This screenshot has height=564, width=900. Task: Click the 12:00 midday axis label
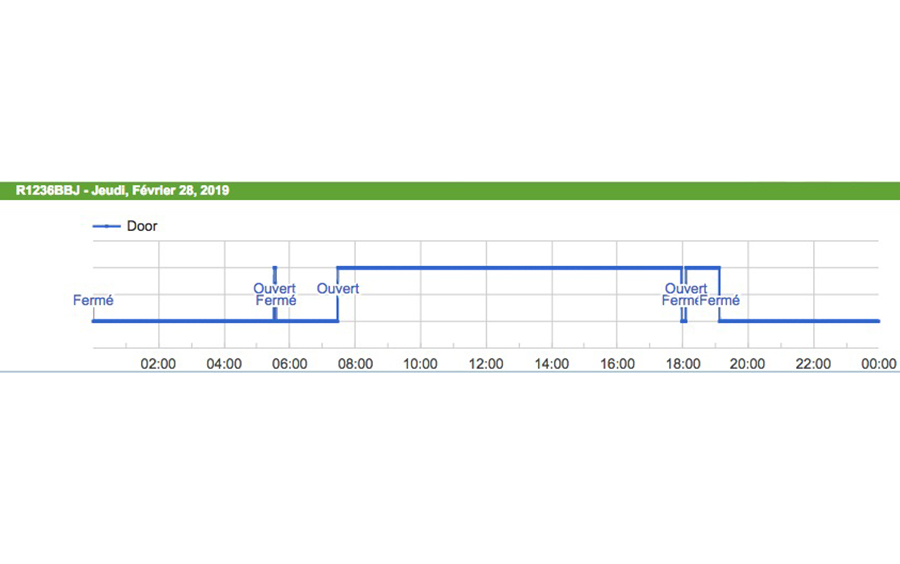pos(486,364)
